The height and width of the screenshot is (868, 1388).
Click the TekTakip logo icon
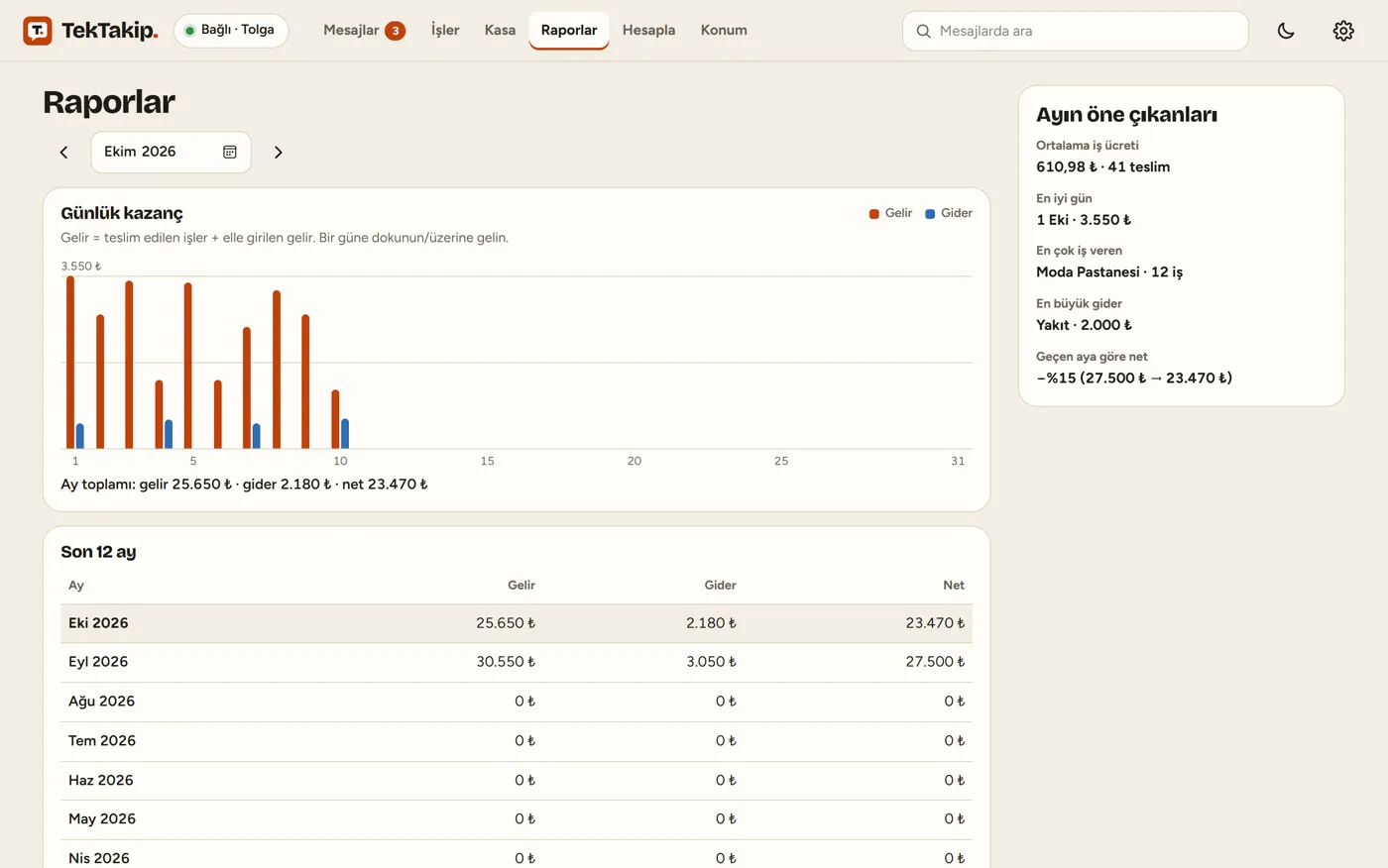click(38, 31)
